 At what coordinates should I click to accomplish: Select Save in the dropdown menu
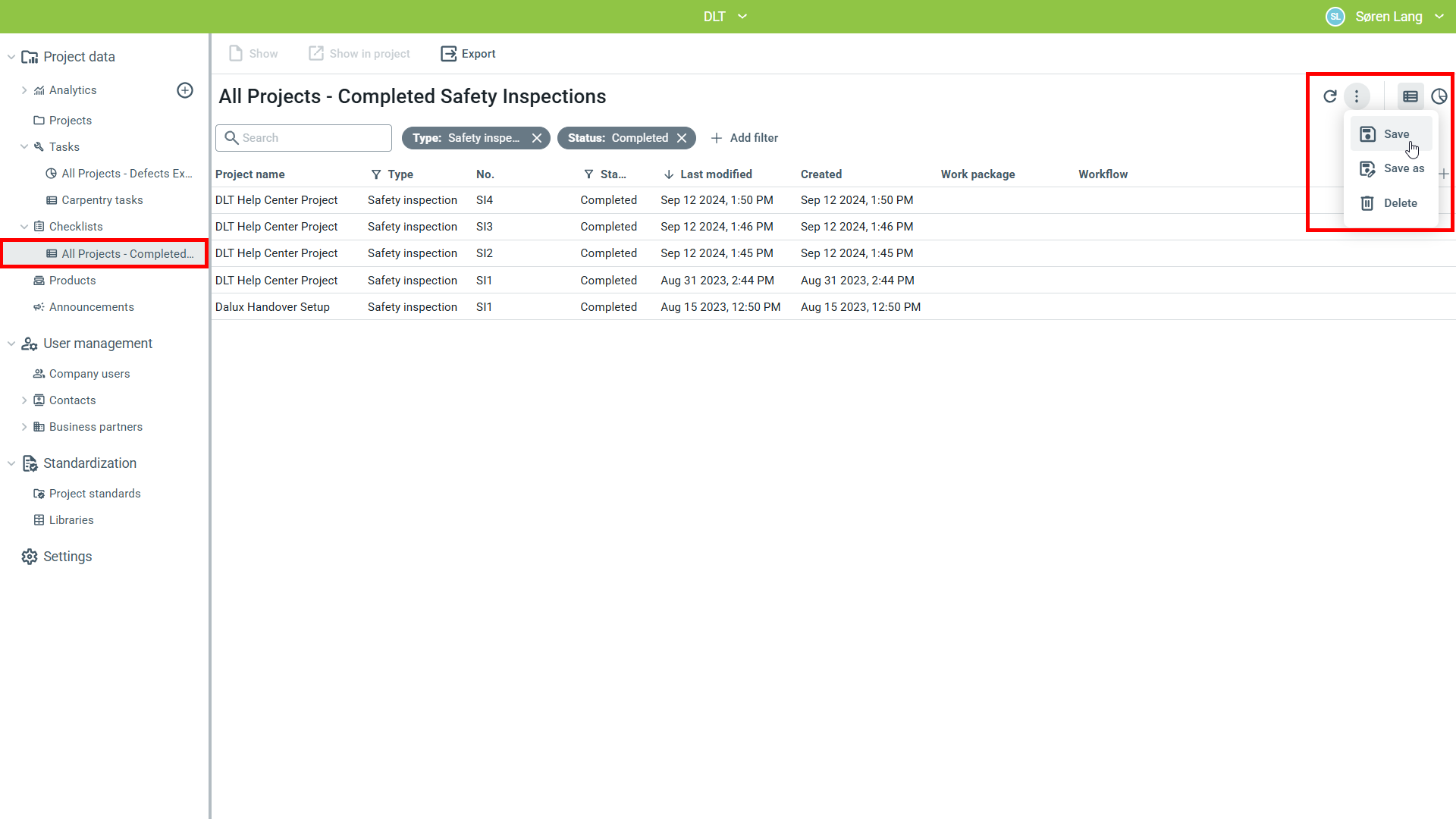pyautogui.click(x=1395, y=134)
